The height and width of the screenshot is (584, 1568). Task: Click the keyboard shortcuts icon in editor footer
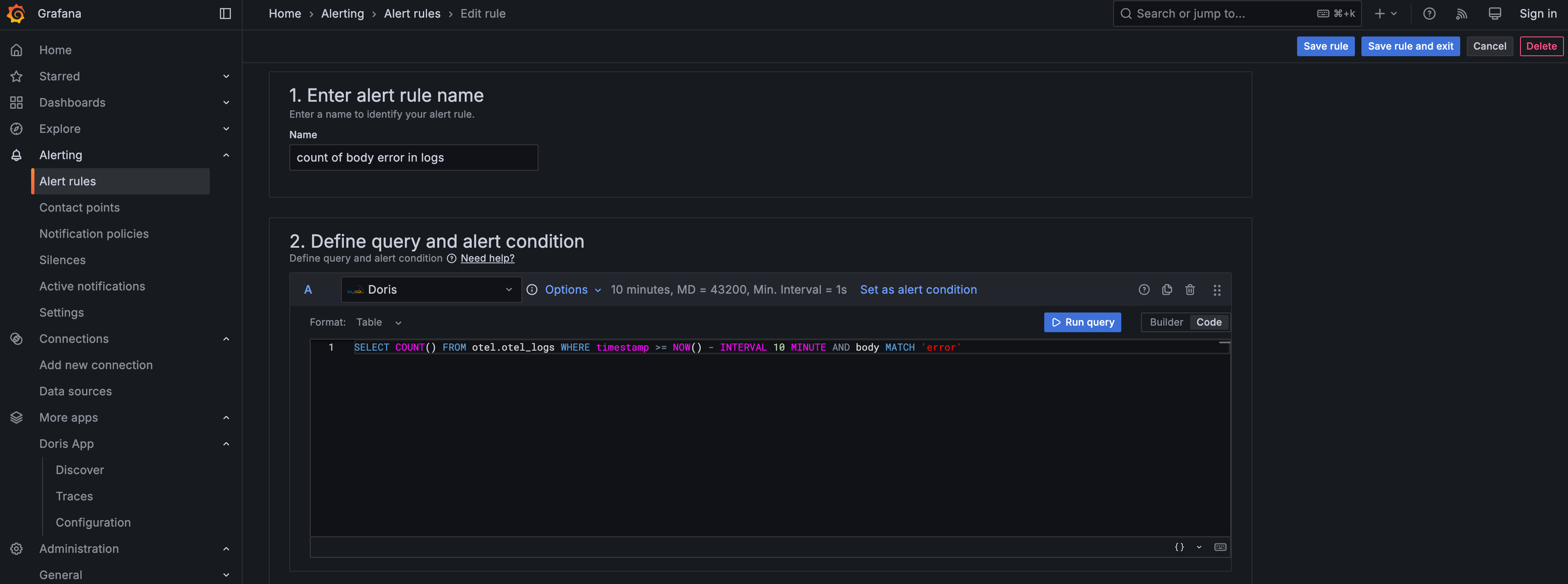click(1220, 547)
